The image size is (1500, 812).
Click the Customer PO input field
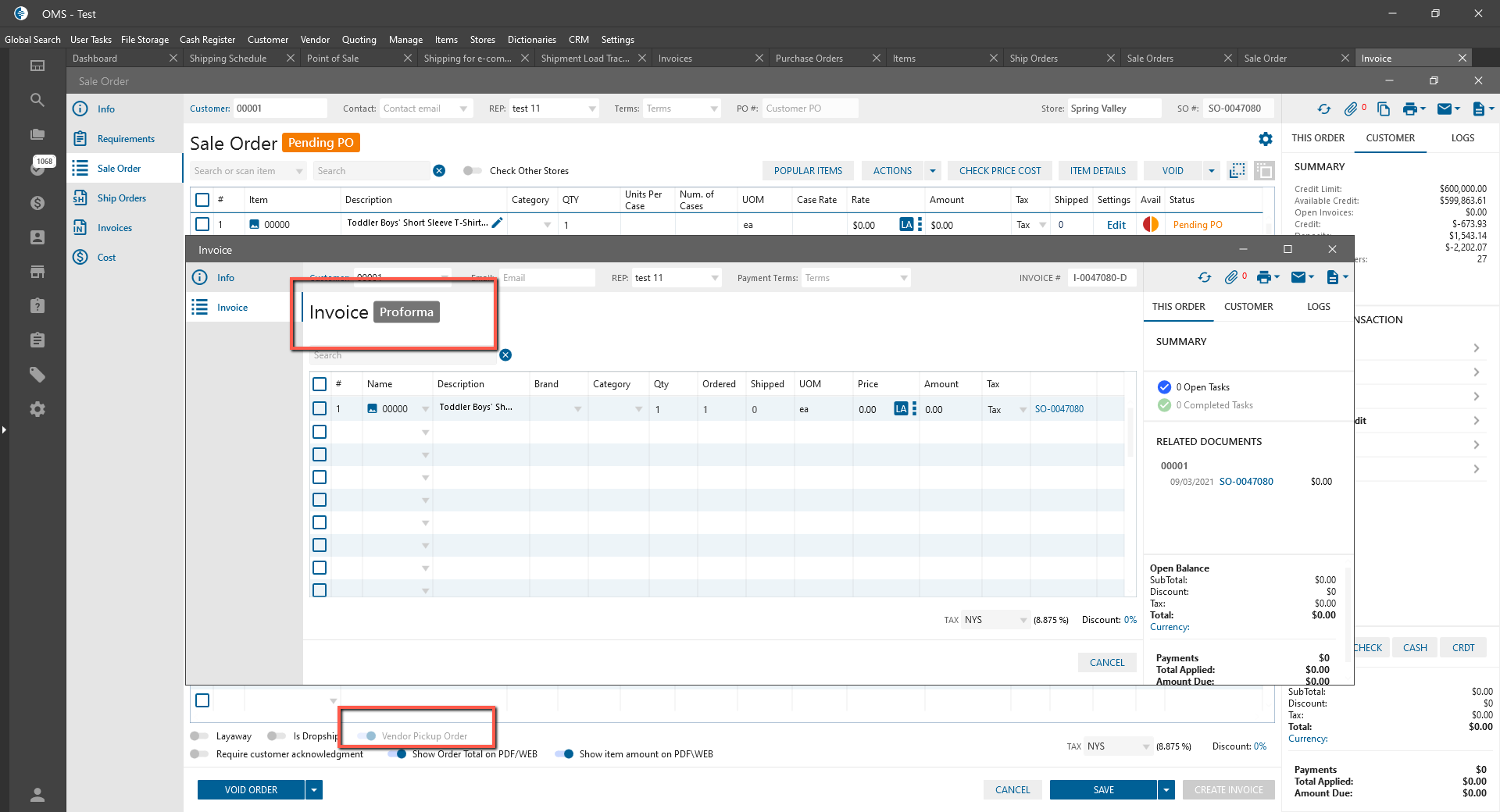(810, 109)
